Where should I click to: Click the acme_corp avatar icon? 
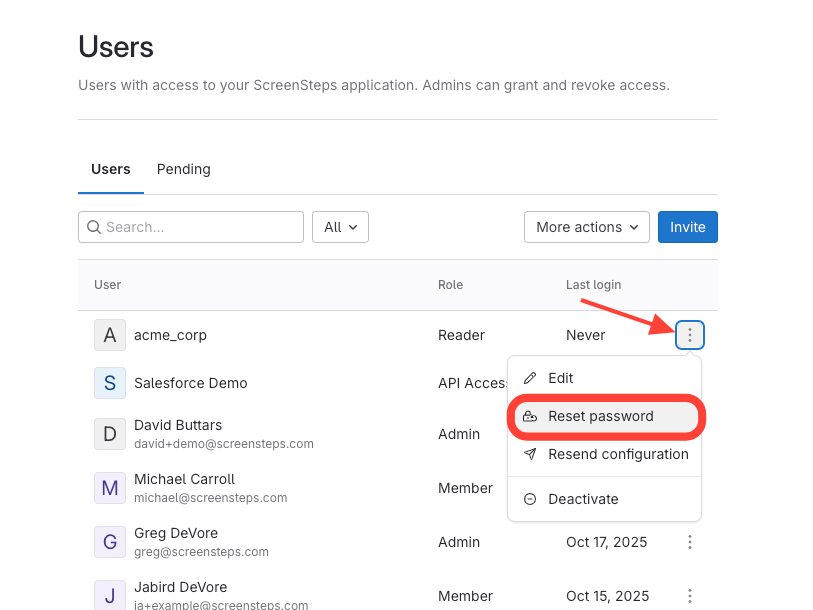(x=110, y=335)
